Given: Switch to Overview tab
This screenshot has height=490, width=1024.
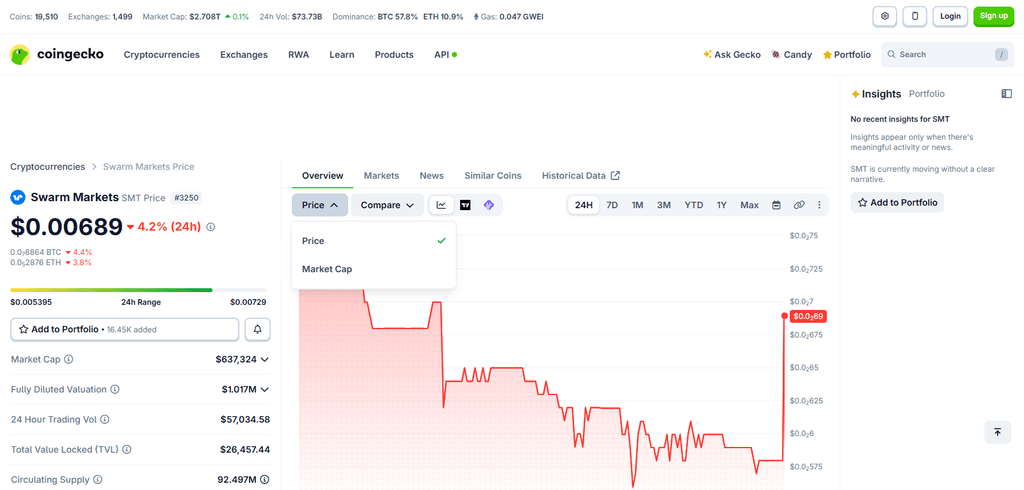Looking at the screenshot, I should (323, 176).
